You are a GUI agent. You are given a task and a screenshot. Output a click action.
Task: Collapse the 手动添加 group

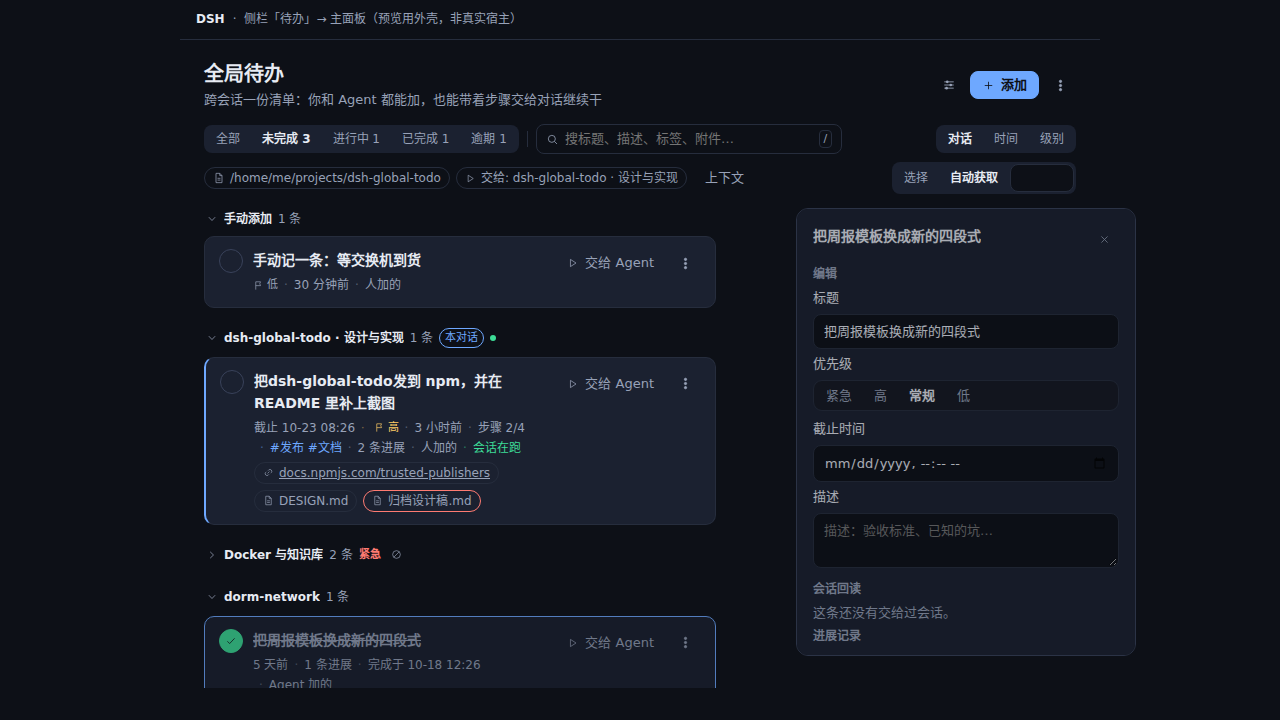(212, 219)
